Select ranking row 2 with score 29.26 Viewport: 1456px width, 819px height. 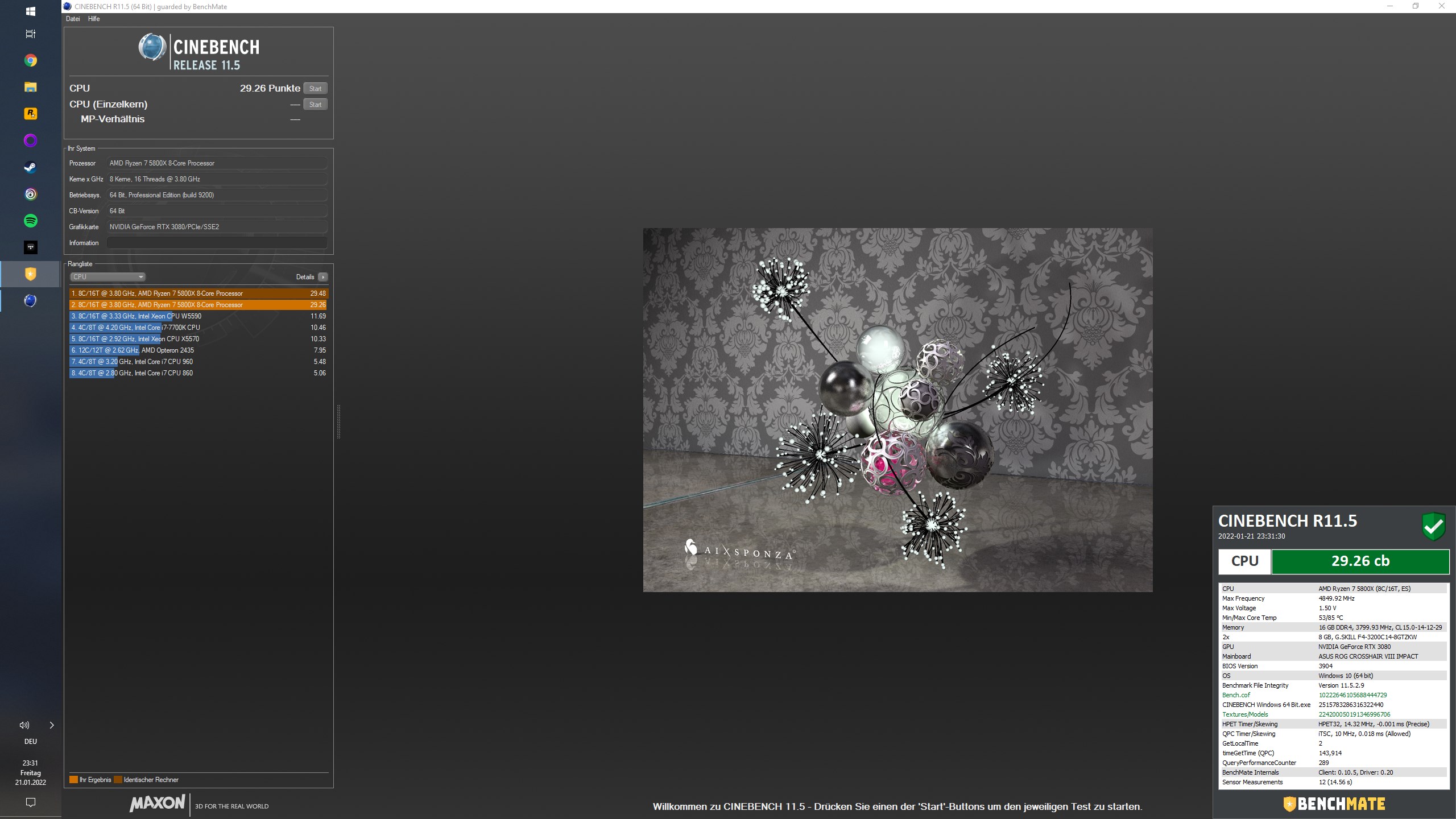pyautogui.click(x=198, y=305)
